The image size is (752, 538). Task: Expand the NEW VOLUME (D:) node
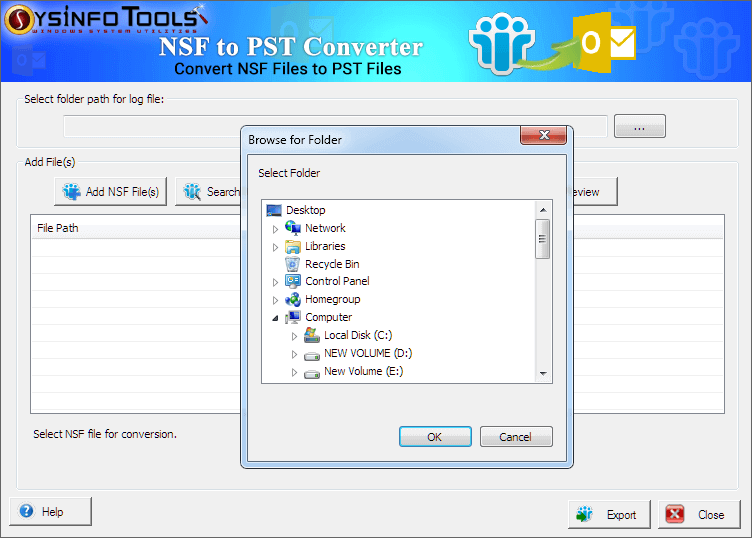(294, 354)
